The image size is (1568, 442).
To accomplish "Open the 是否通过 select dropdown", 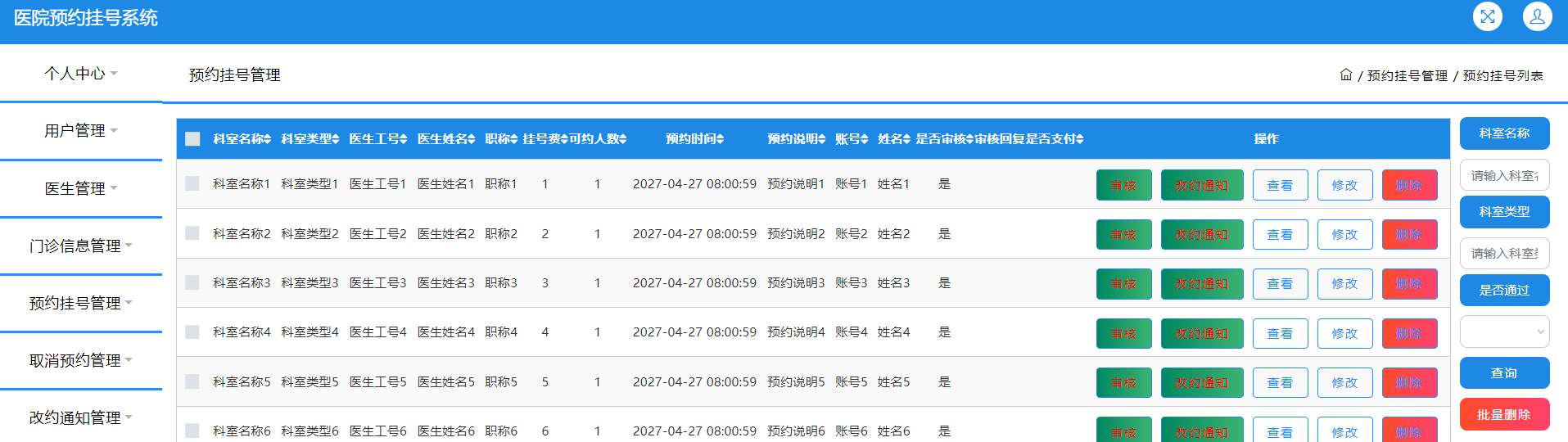I will click(1504, 331).
